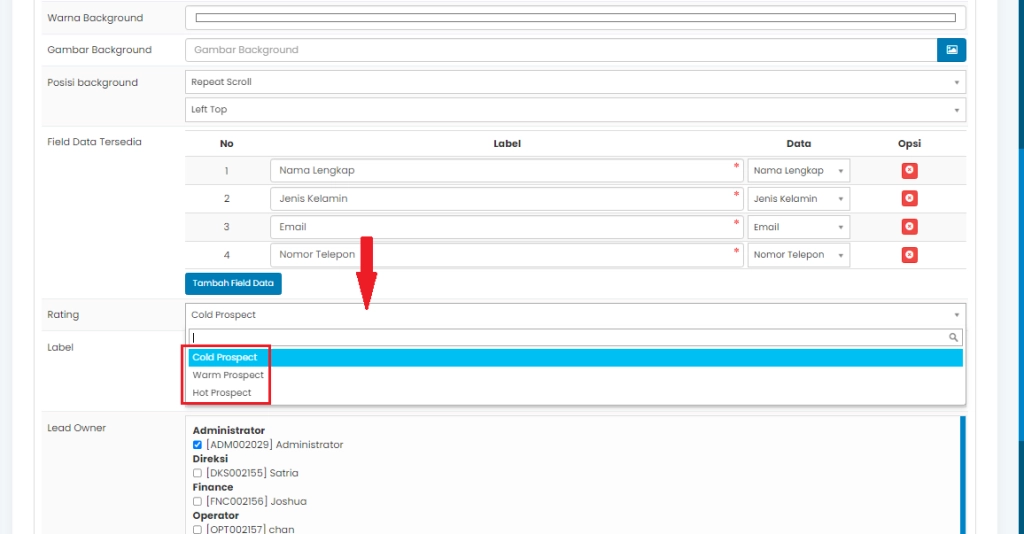Edit the Nomor Telepon label field
The image size is (1024, 534).
click(506, 255)
